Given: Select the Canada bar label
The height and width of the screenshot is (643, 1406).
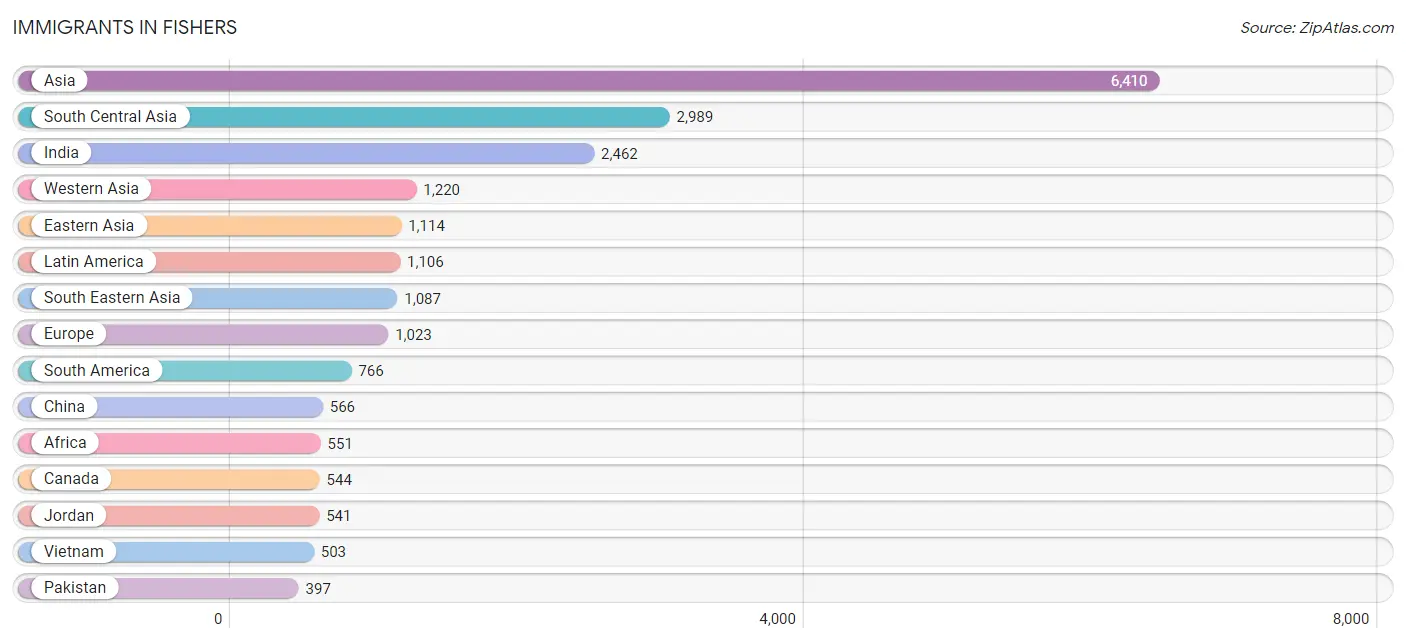Looking at the screenshot, I should click(71, 479).
